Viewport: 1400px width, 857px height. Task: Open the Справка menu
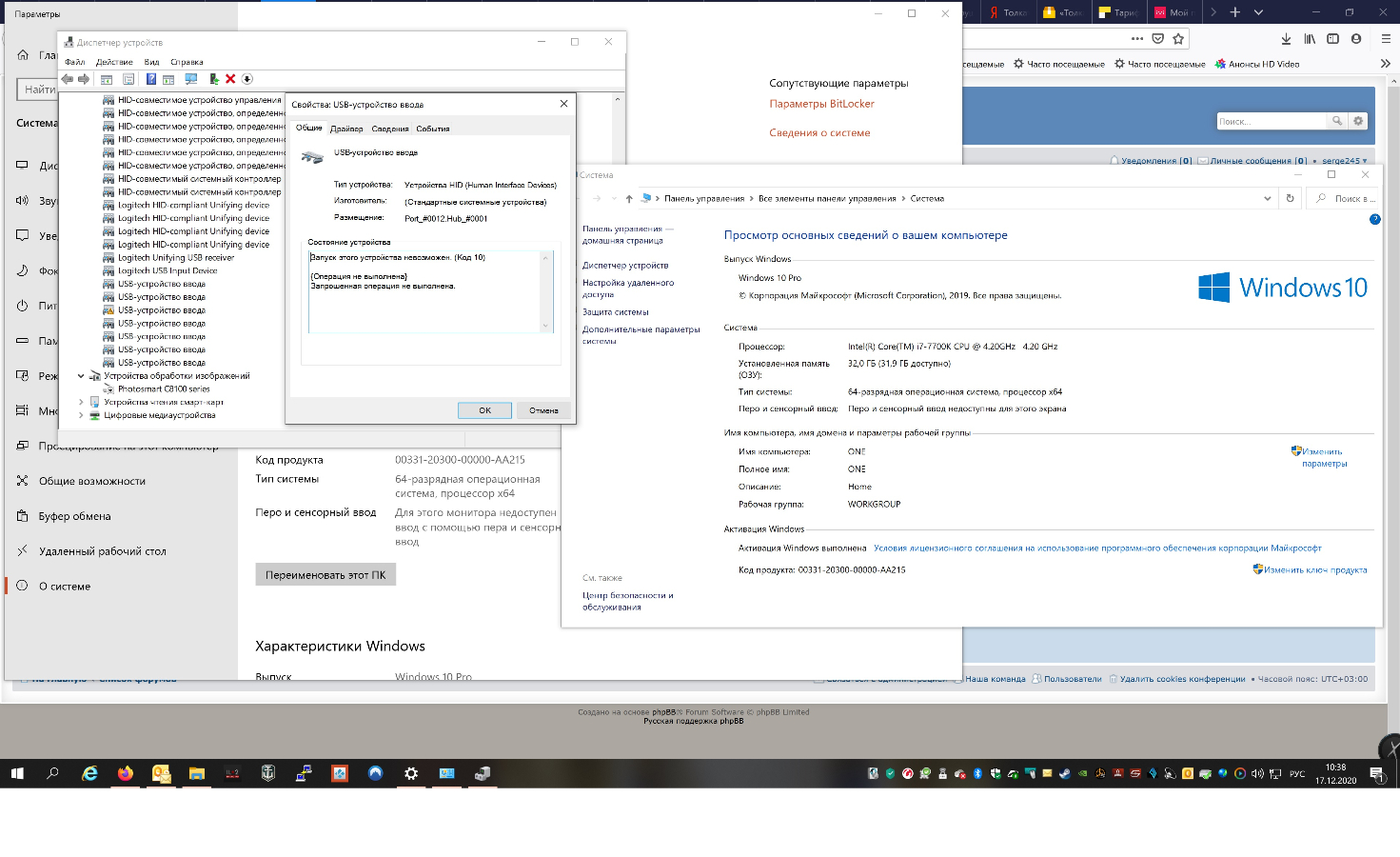tap(187, 62)
